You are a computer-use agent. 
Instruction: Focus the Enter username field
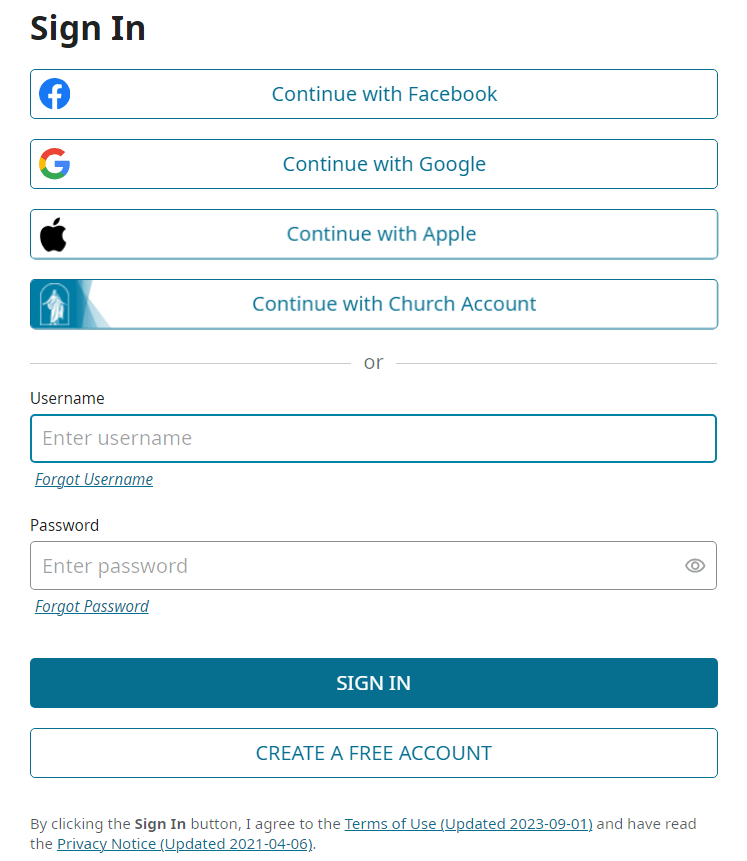coord(373,438)
